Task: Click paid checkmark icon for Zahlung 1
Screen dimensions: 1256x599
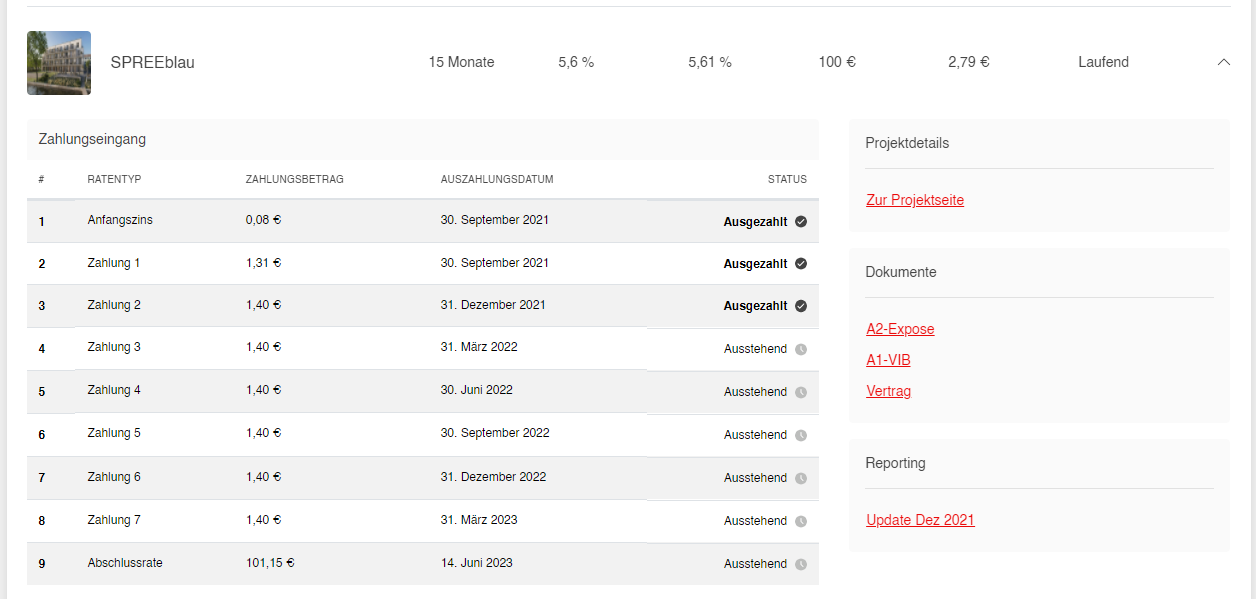Action: [801, 264]
